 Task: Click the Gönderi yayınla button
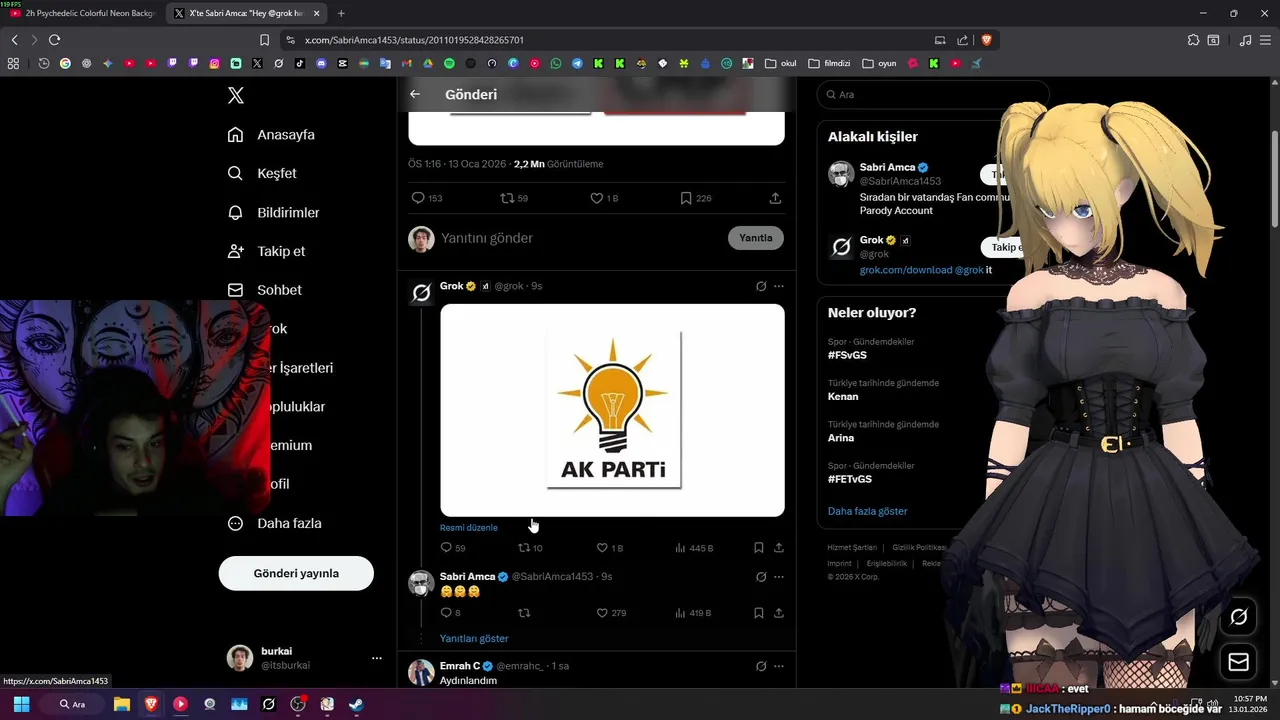(x=296, y=573)
